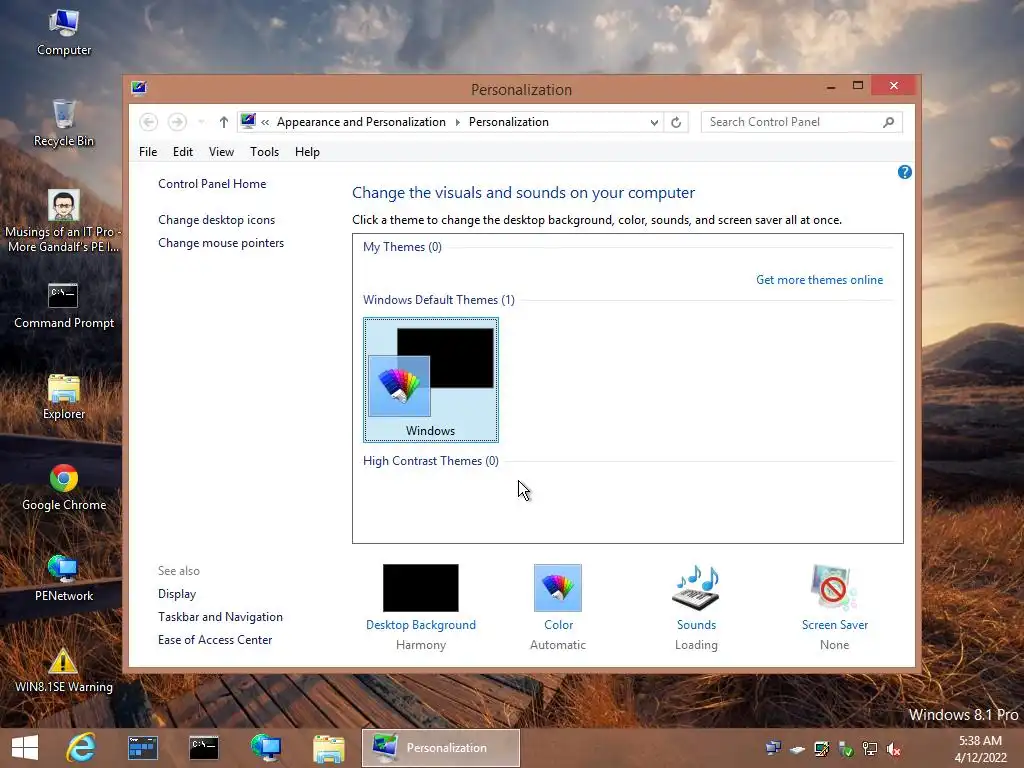Click the Personalization window title icon
1024x768 pixels.
(138, 88)
